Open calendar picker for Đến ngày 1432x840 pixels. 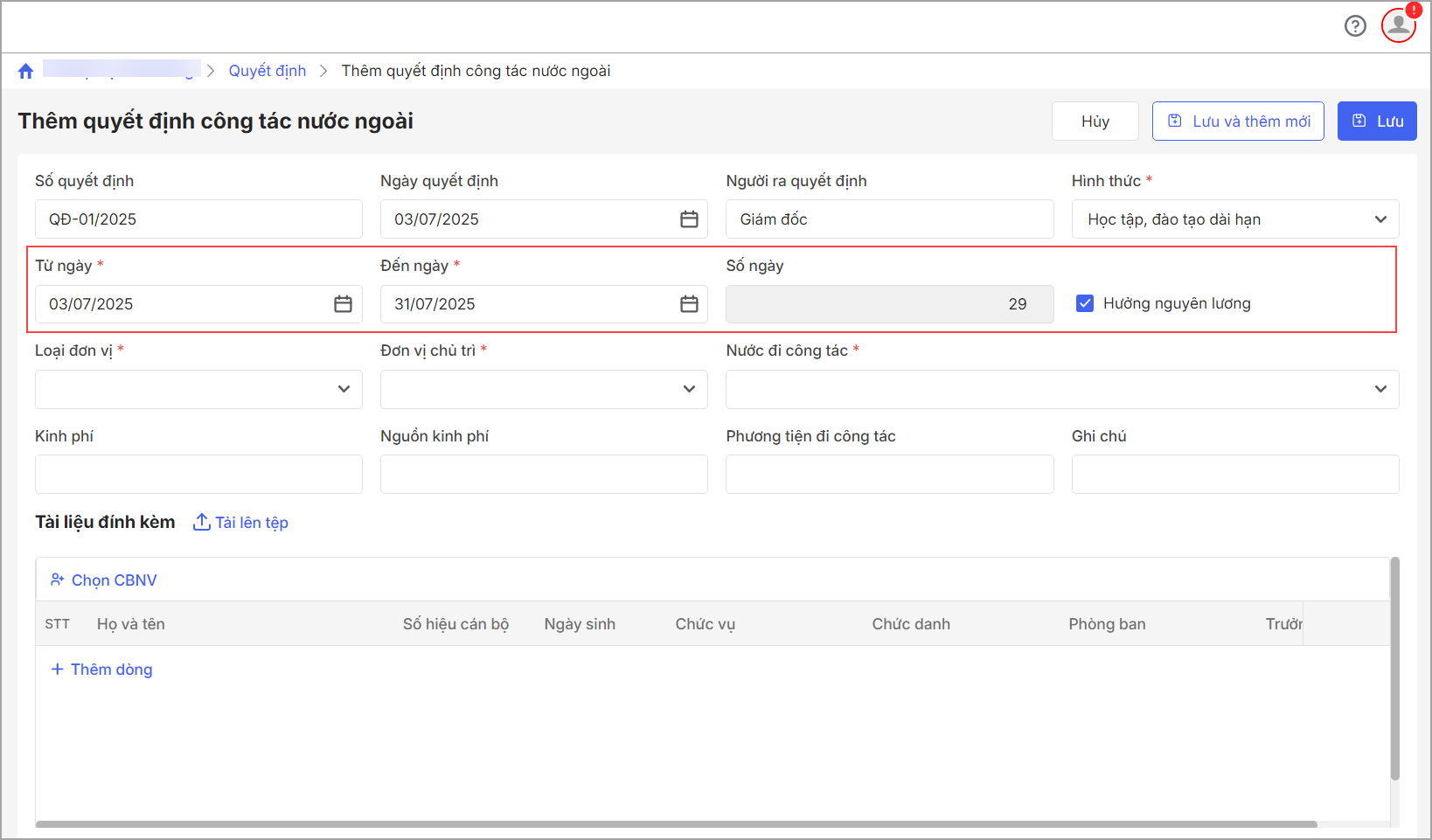coord(689,304)
